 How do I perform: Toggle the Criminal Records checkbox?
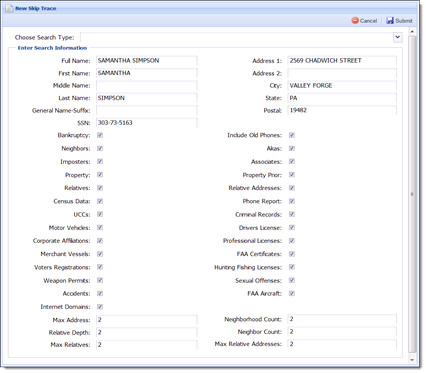tap(292, 214)
